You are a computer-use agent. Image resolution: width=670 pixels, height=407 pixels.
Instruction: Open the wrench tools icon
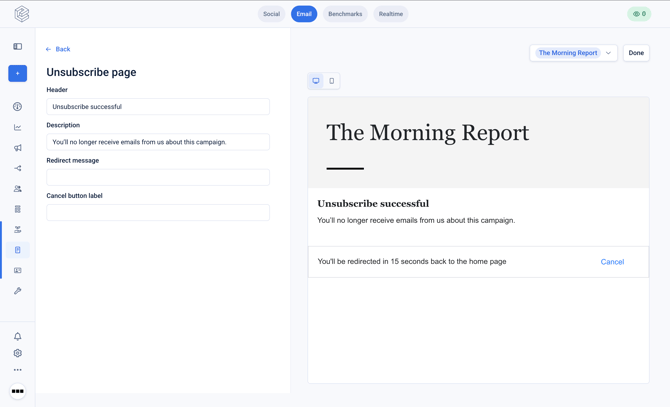(x=18, y=291)
